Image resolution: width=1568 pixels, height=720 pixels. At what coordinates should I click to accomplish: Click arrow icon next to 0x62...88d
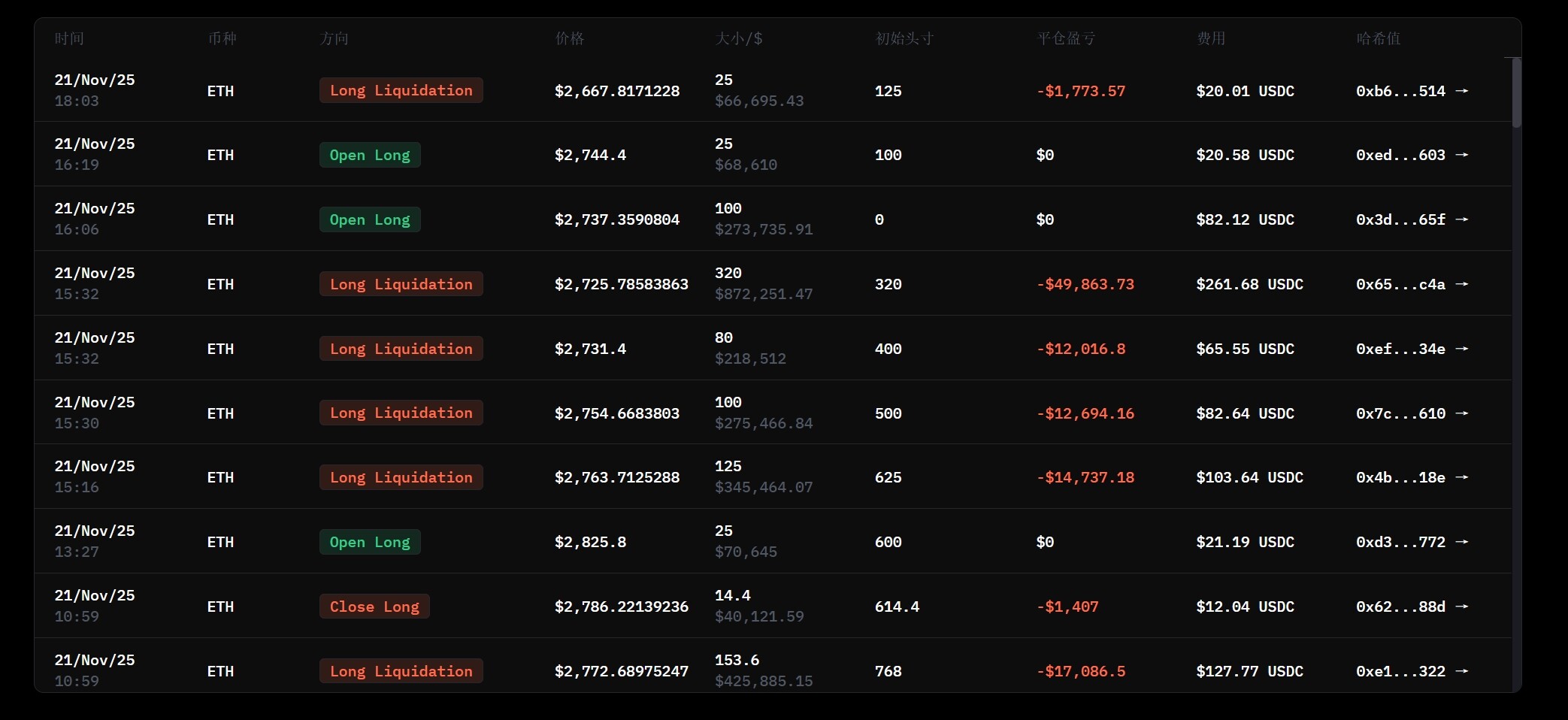(x=1461, y=607)
